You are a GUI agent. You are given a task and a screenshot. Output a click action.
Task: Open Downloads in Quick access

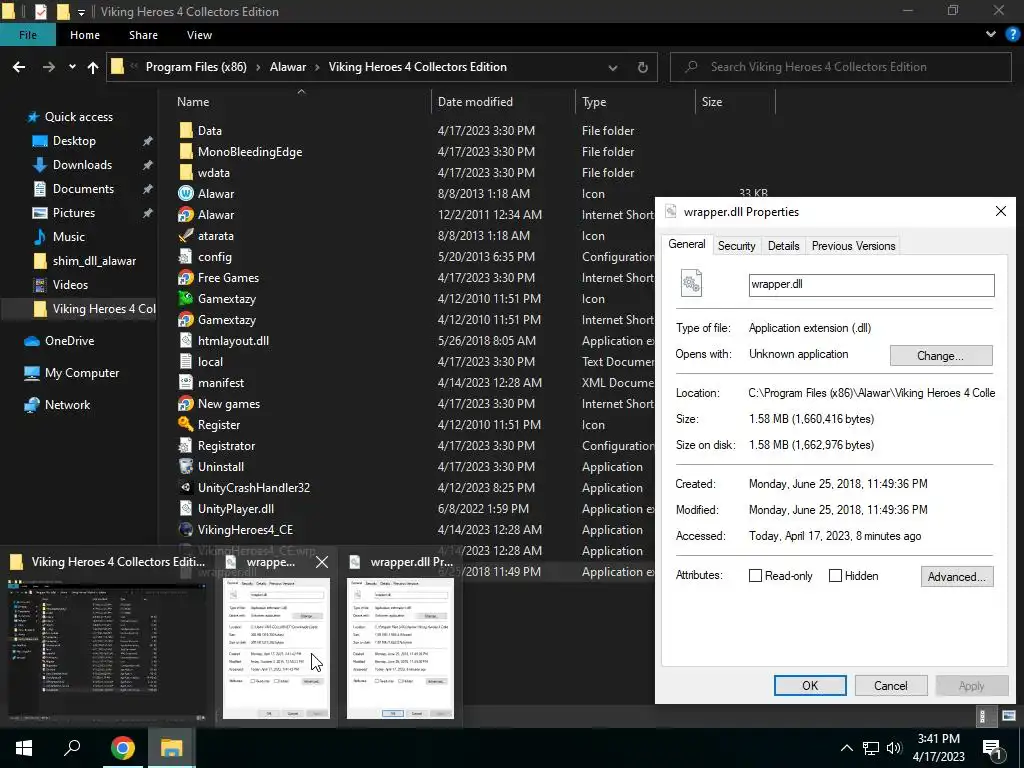click(x=82, y=165)
